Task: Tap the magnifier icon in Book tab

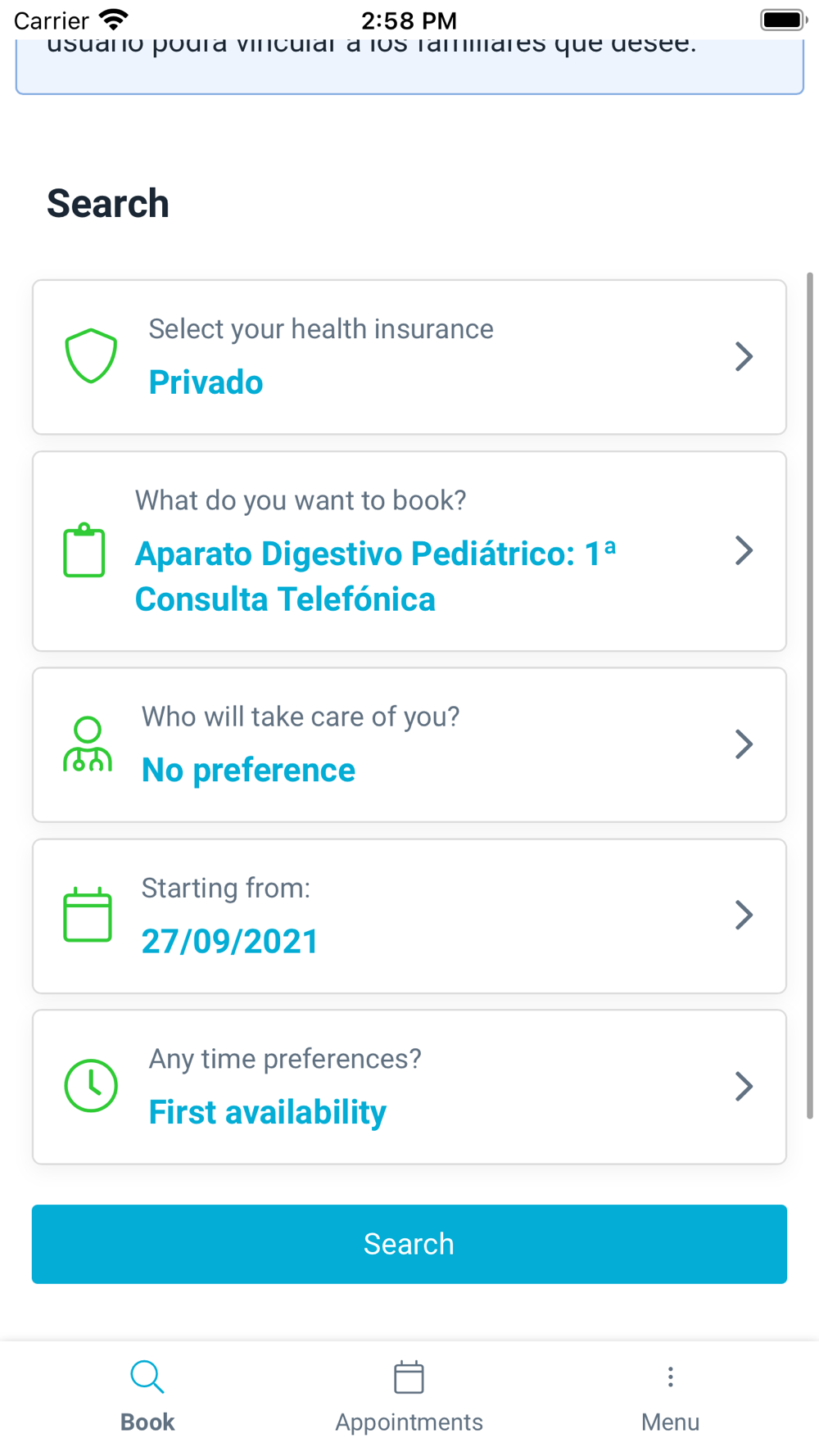Action: tap(147, 1377)
